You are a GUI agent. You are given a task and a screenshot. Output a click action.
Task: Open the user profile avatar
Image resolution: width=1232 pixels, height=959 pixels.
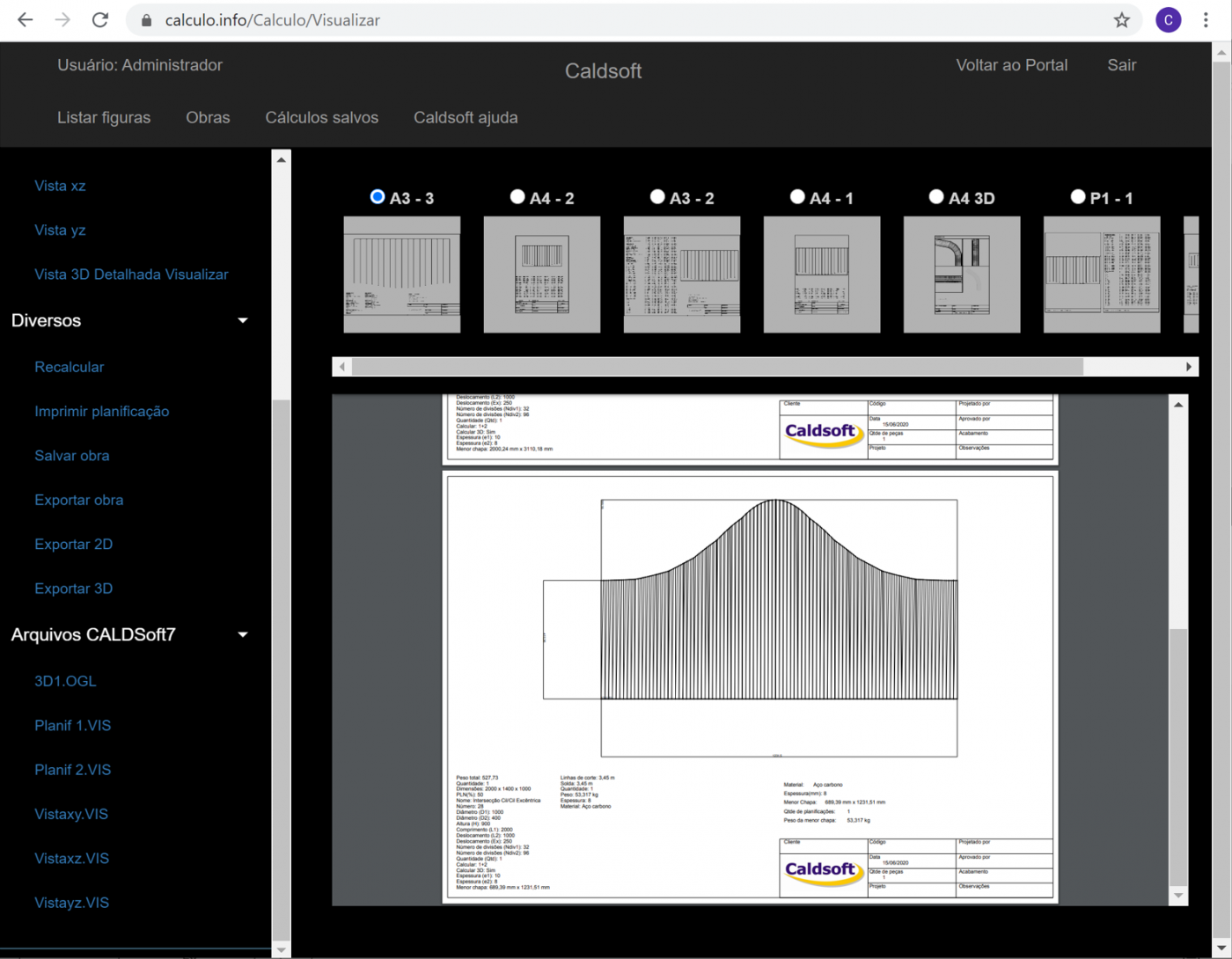click(x=1168, y=20)
